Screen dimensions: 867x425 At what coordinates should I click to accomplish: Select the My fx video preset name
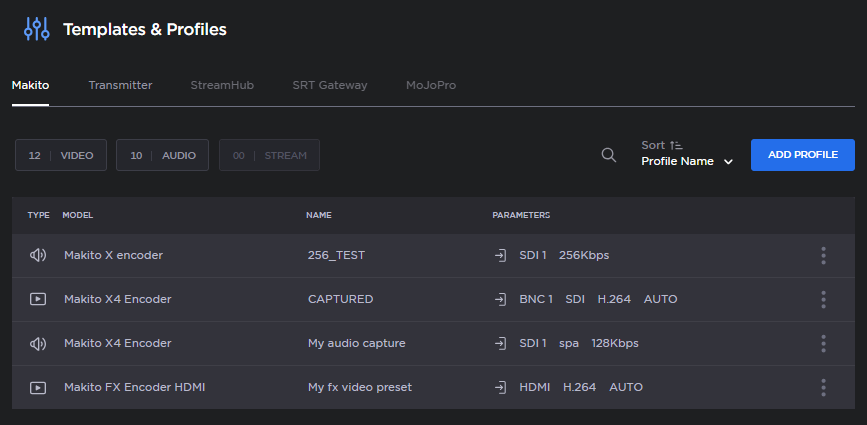click(x=360, y=387)
